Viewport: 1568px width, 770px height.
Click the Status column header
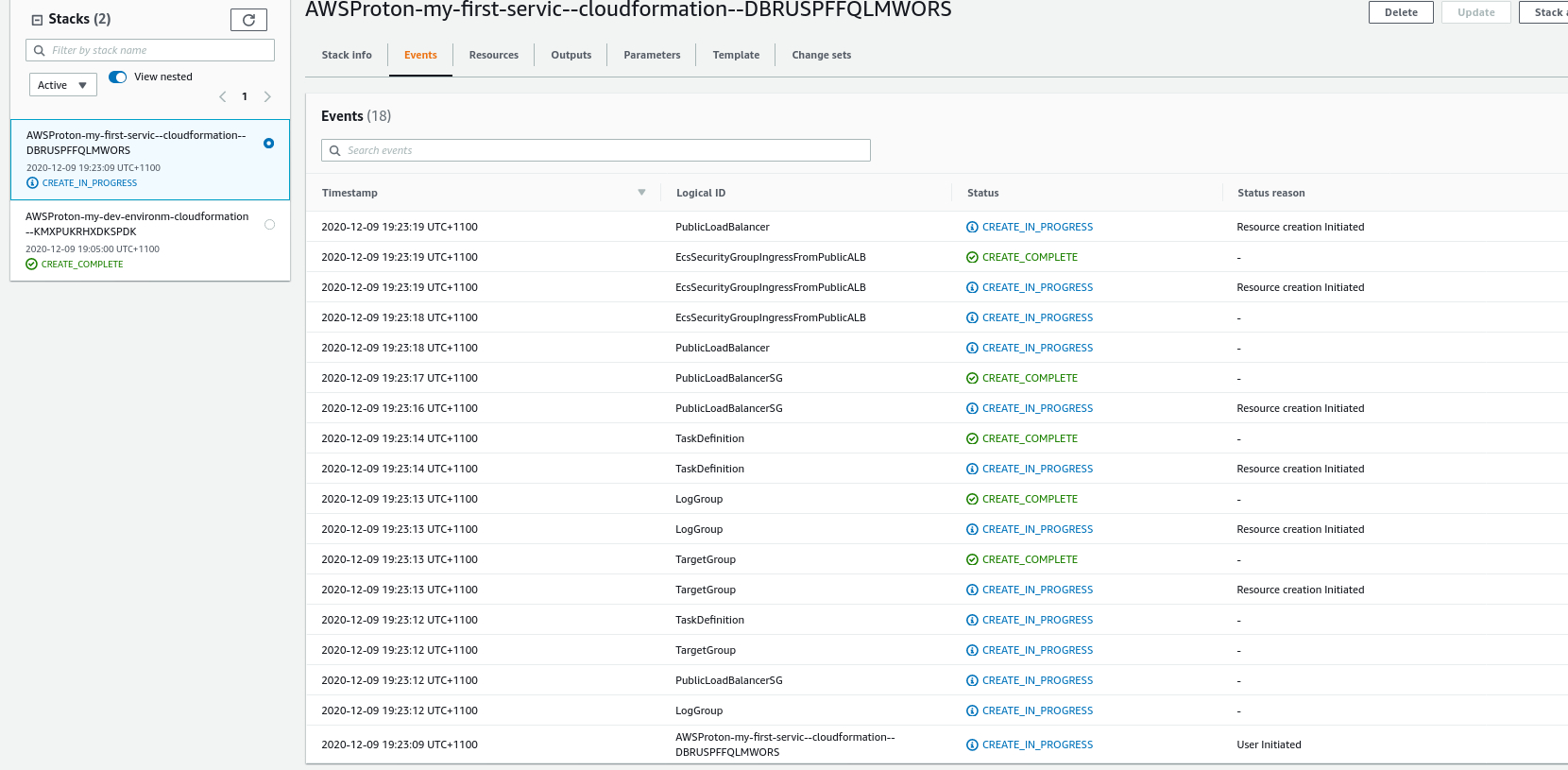pyautogui.click(x=982, y=193)
